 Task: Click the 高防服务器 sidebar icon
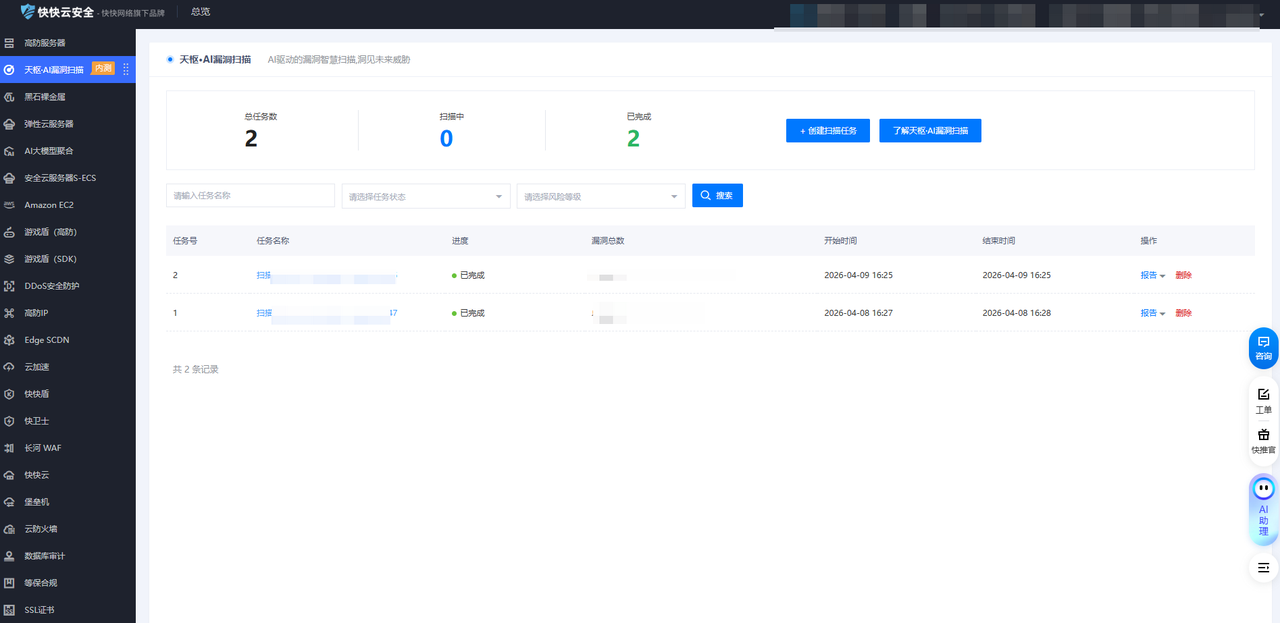[9, 43]
